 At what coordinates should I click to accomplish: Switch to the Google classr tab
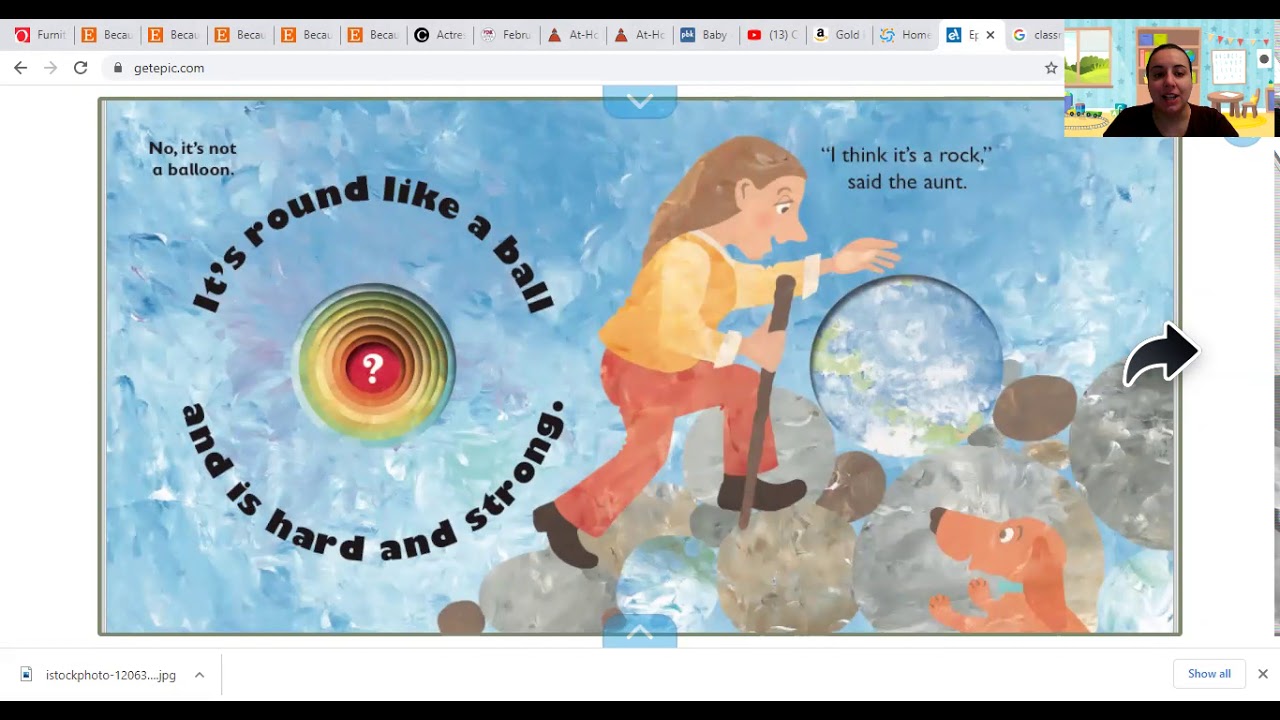click(1036, 35)
